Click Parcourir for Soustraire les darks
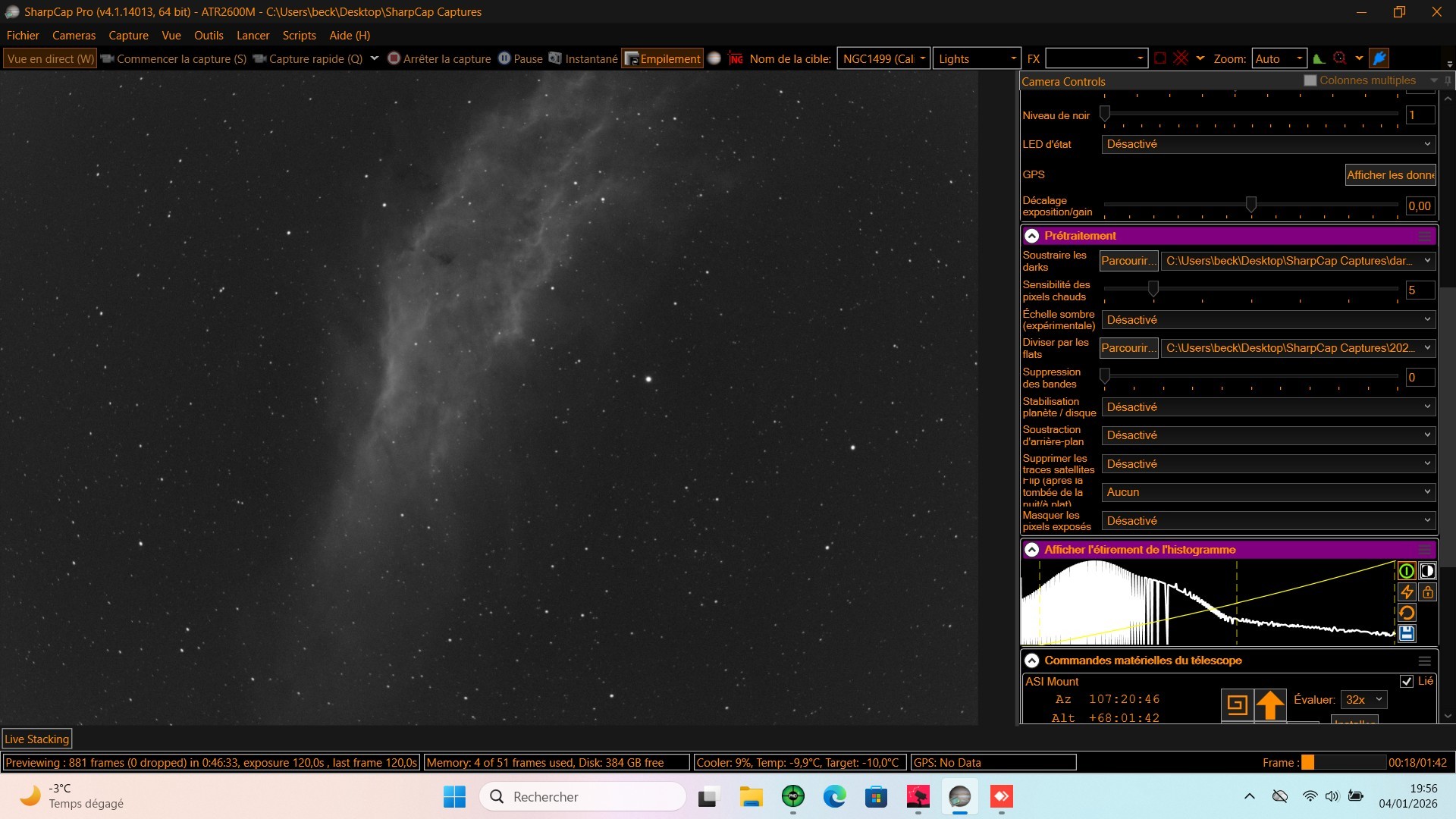The height and width of the screenshot is (819, 1456). pos(1128,261)
